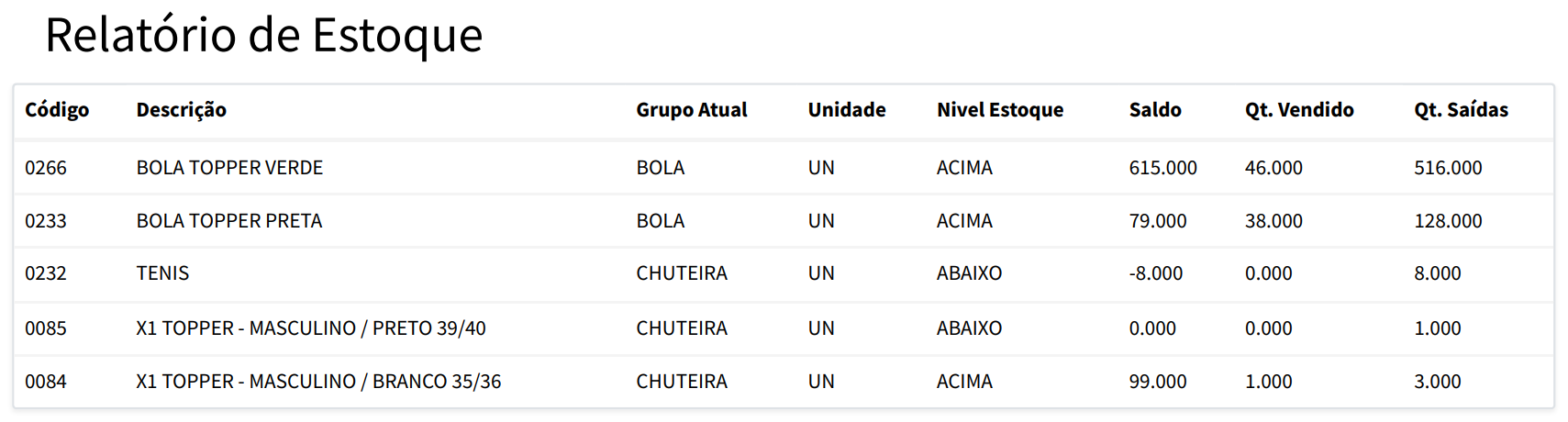Click the Qt. Vendido column header
The image size is (1568, 422).
tap(1298, 110)
